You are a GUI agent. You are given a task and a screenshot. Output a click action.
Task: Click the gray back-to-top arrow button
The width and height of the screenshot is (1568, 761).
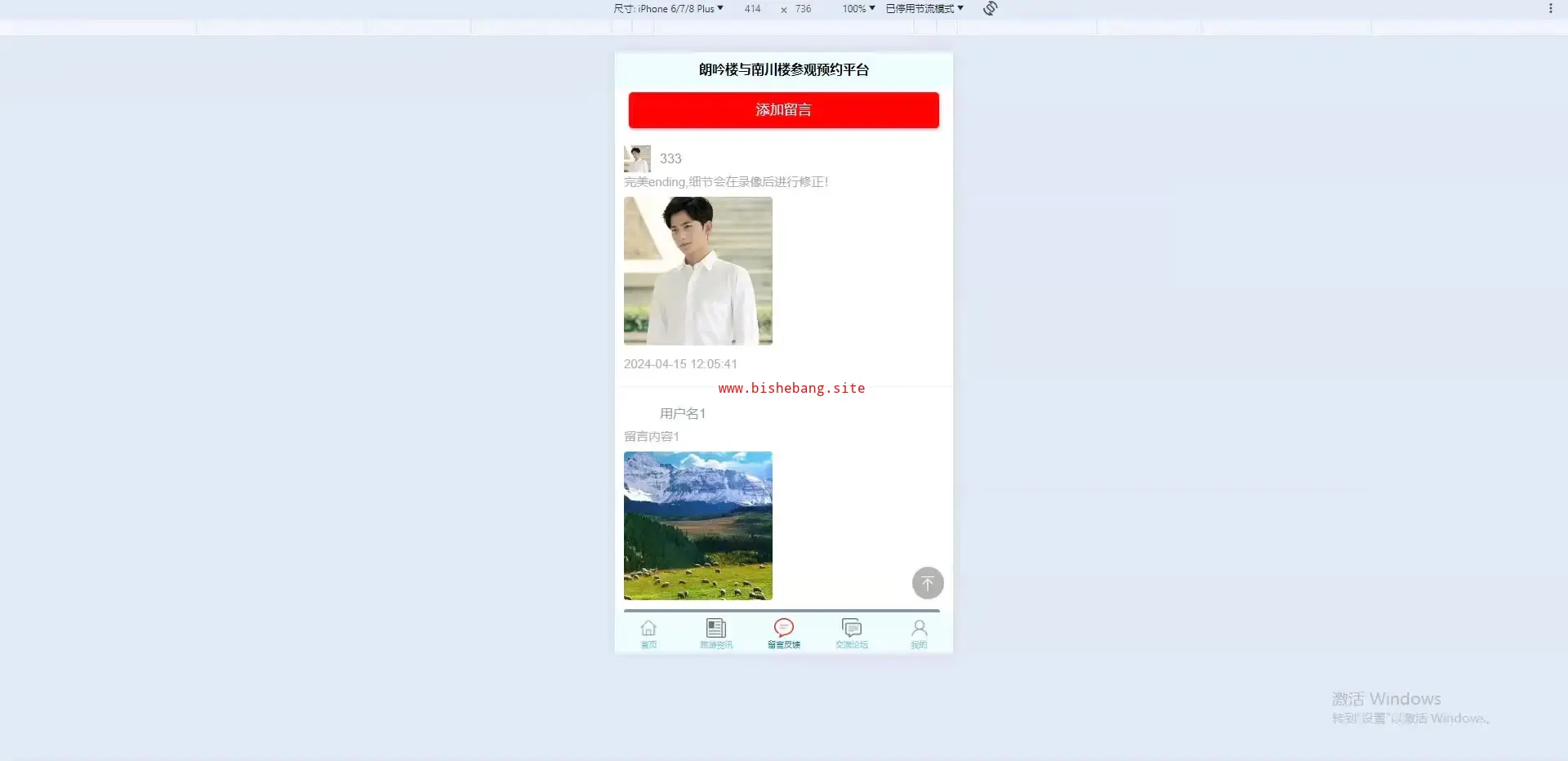pyautogui.click(x=927, y=583)
